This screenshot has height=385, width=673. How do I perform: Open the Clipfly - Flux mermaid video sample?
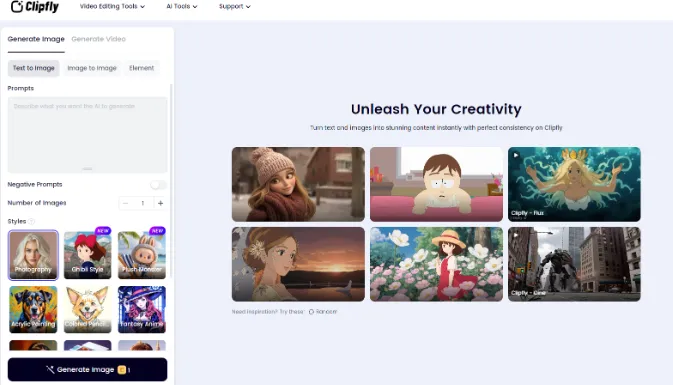[x=574, y=184]
